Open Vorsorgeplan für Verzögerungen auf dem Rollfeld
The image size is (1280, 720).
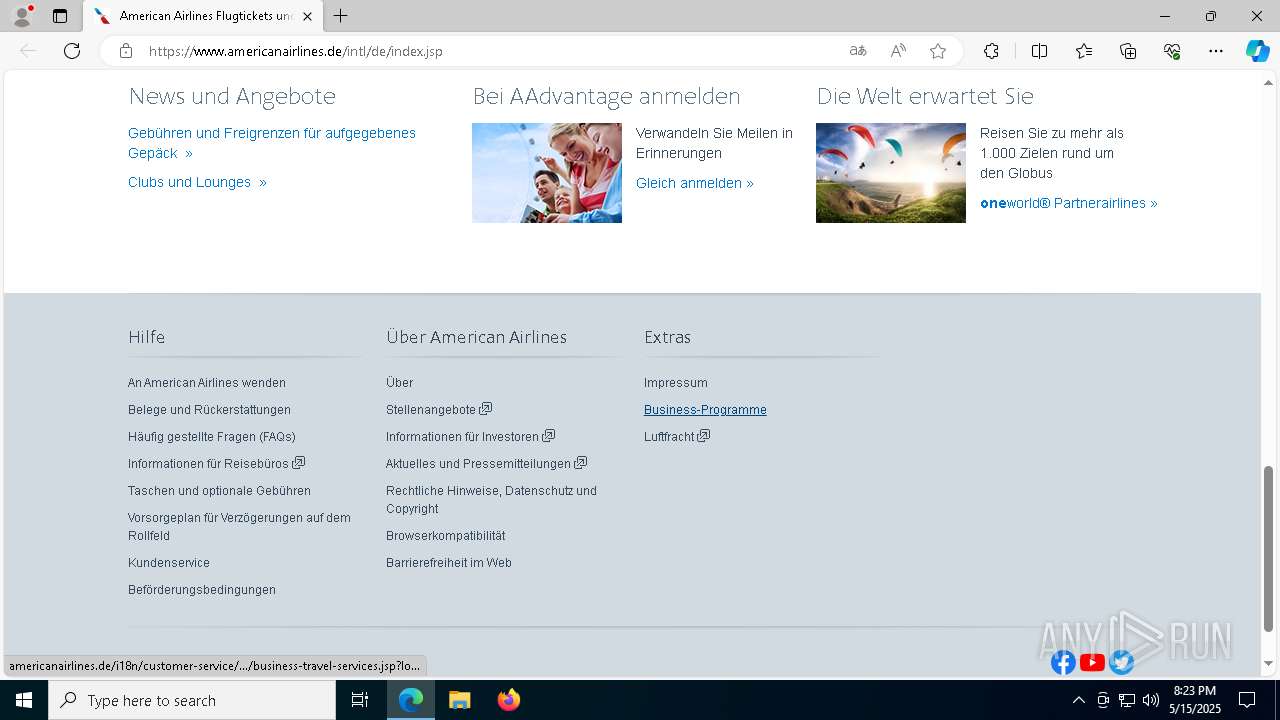pyautogui.click(x=239, y=527)
